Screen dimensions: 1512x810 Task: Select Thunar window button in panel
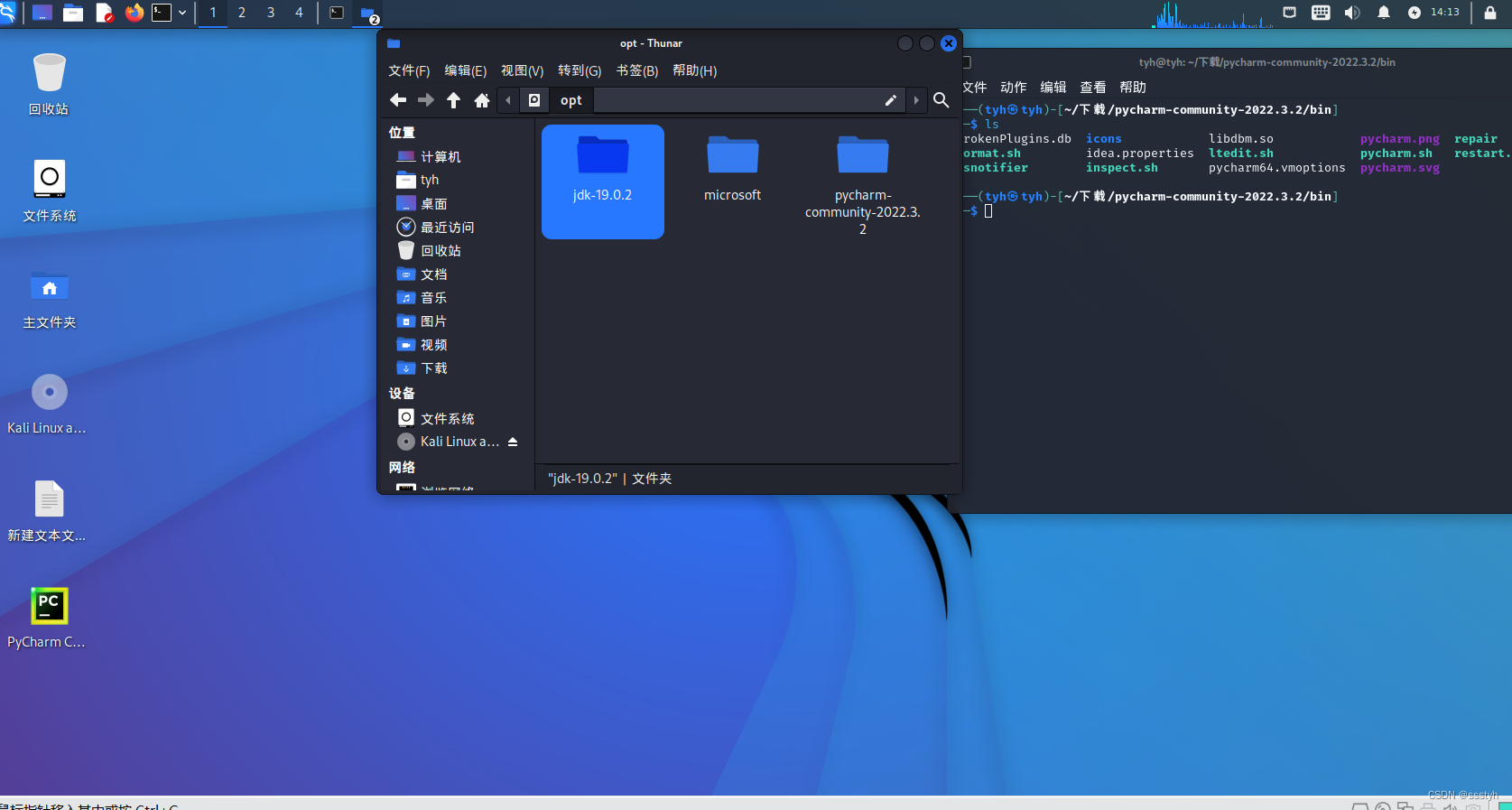tap(368, 14)
